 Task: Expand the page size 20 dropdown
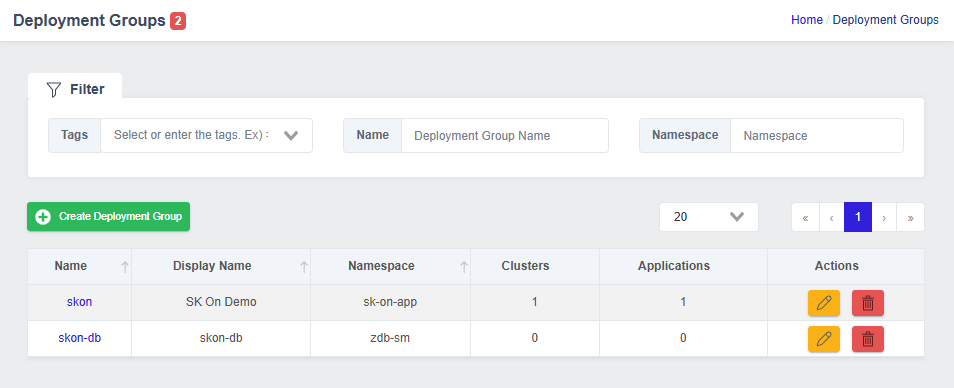pyautogui.click(x=709, y=217)
